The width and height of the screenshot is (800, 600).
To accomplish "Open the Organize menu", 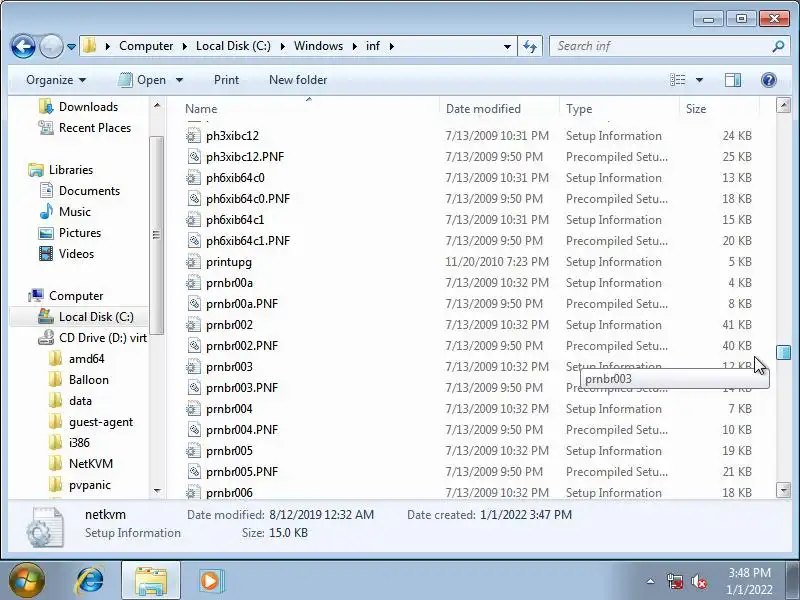I will (56, 80).
